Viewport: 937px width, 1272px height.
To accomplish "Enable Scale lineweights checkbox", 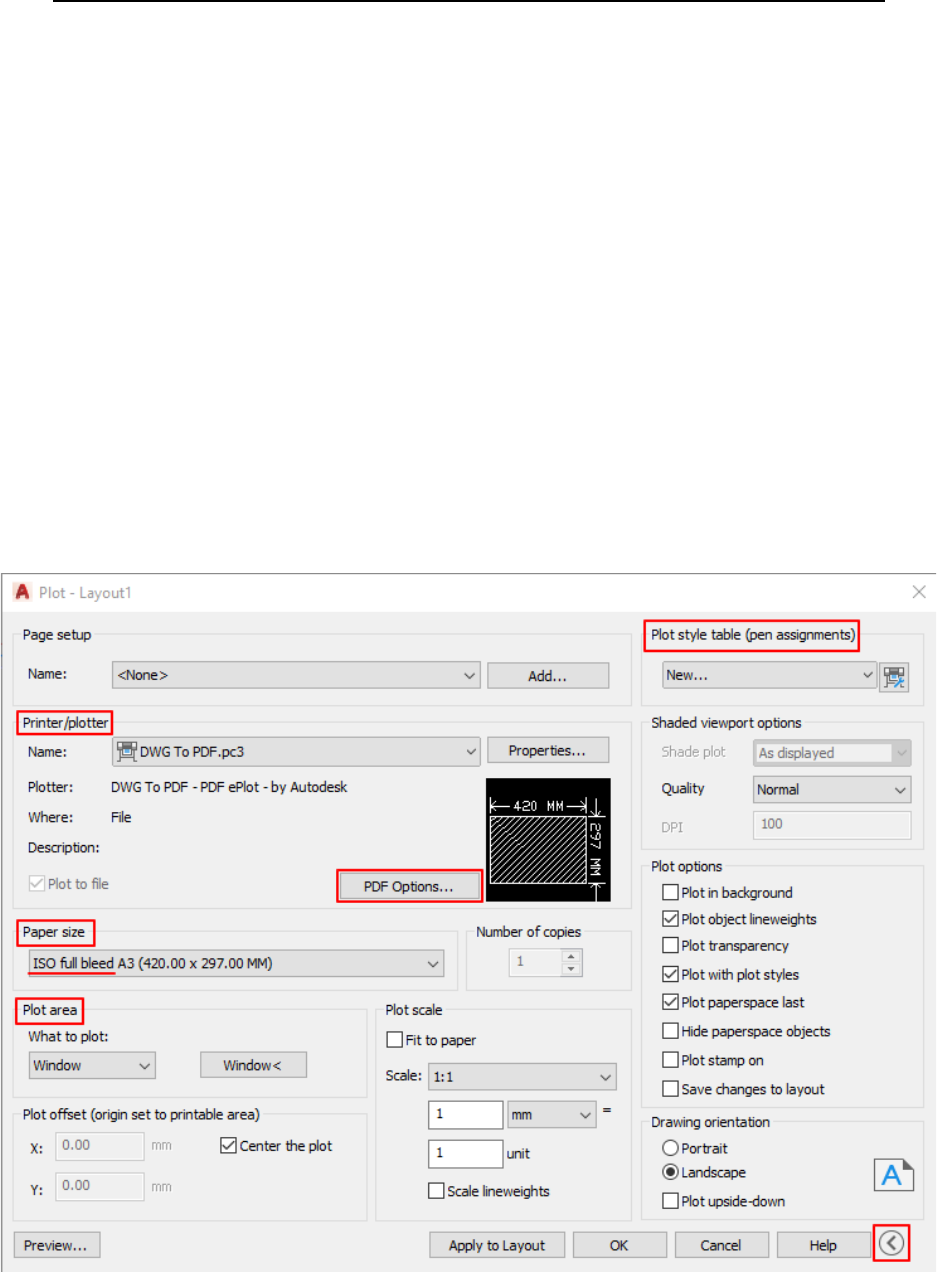I will [489, 1191].
